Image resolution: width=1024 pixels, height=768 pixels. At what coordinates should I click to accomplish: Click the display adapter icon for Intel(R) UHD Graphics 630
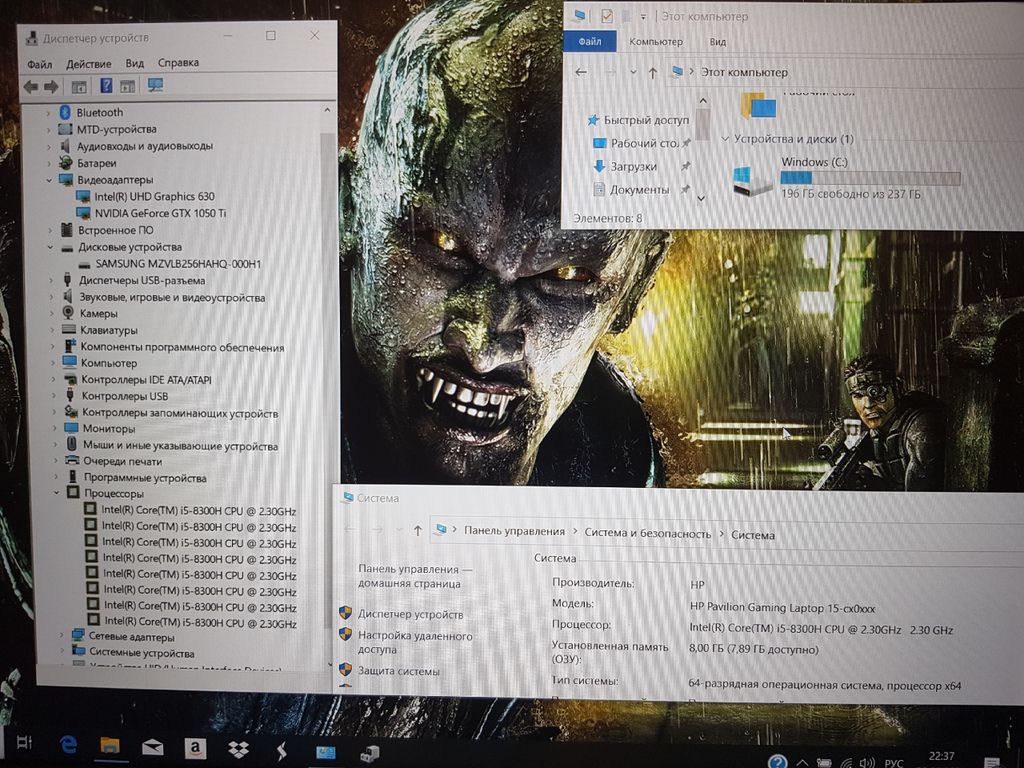coord(82,197)
